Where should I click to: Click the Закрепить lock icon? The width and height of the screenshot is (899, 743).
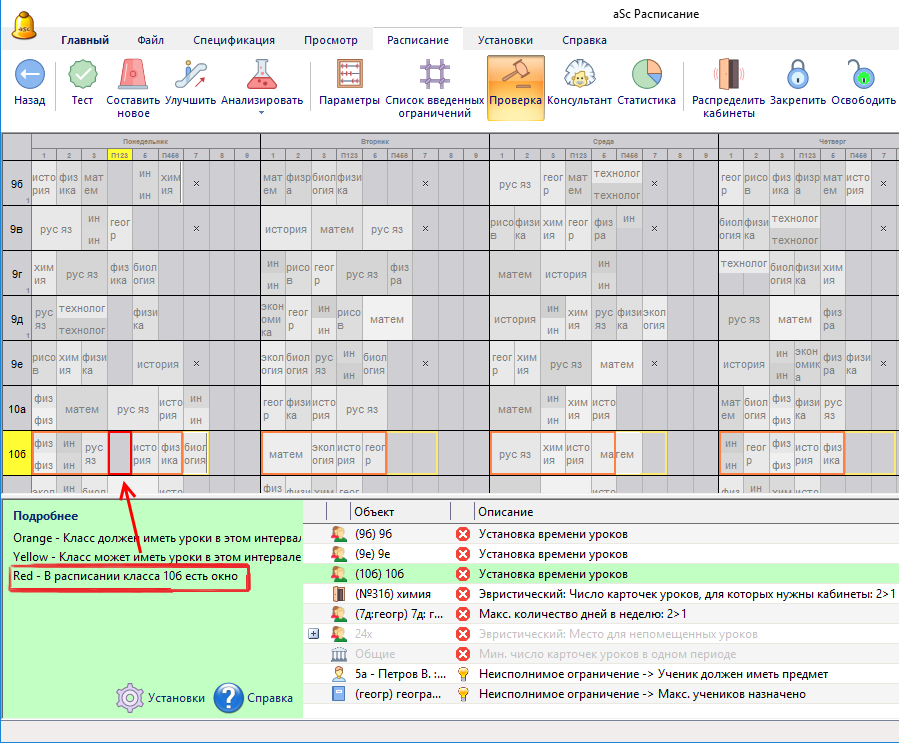(797, 75)
